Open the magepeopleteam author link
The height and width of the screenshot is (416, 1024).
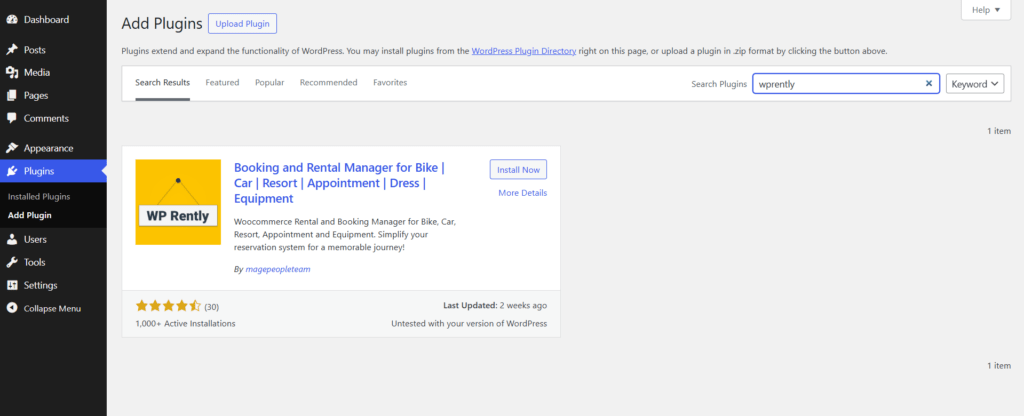(278, 269)
